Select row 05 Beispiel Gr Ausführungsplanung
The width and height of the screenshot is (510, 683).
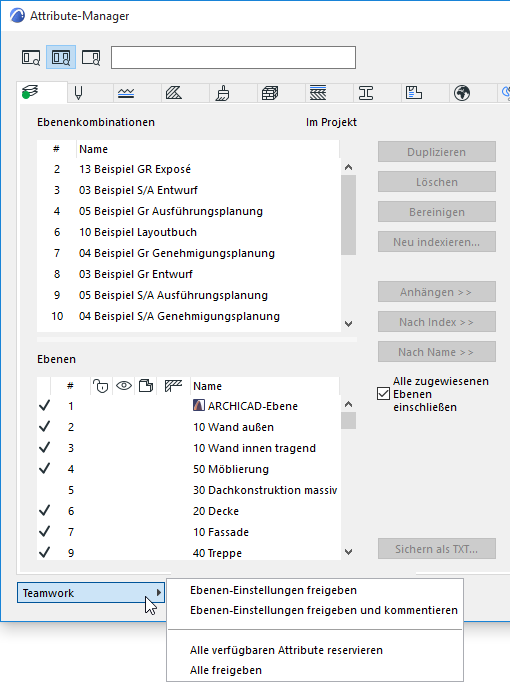pyautogui.click(x=188, y=211)
